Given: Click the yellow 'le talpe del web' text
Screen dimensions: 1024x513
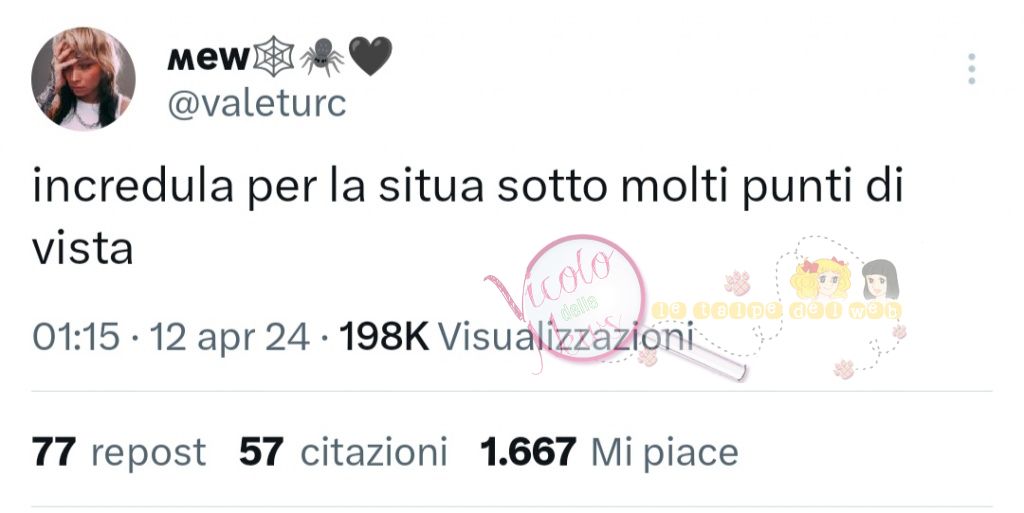Looking at the screenshot, I should tap(777, 311).
